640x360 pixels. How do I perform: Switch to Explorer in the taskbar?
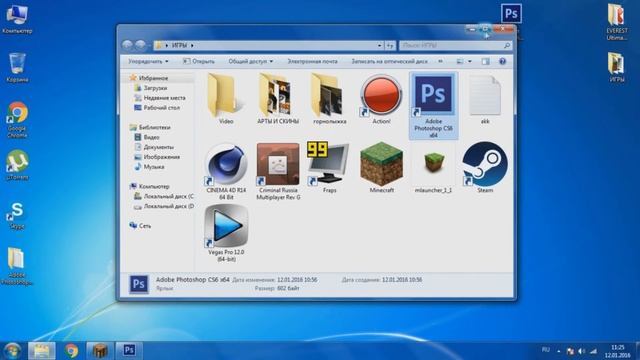click(x=41, y=351)
